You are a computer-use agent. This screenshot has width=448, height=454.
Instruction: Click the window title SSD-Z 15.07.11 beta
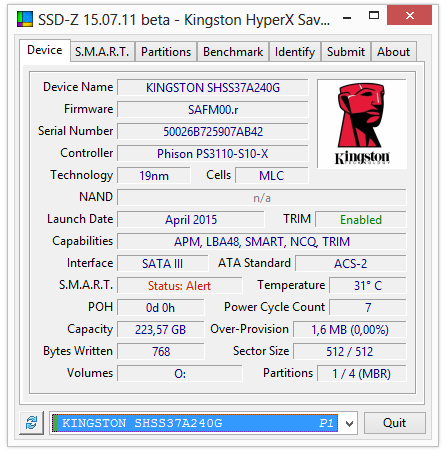[104, 20]
